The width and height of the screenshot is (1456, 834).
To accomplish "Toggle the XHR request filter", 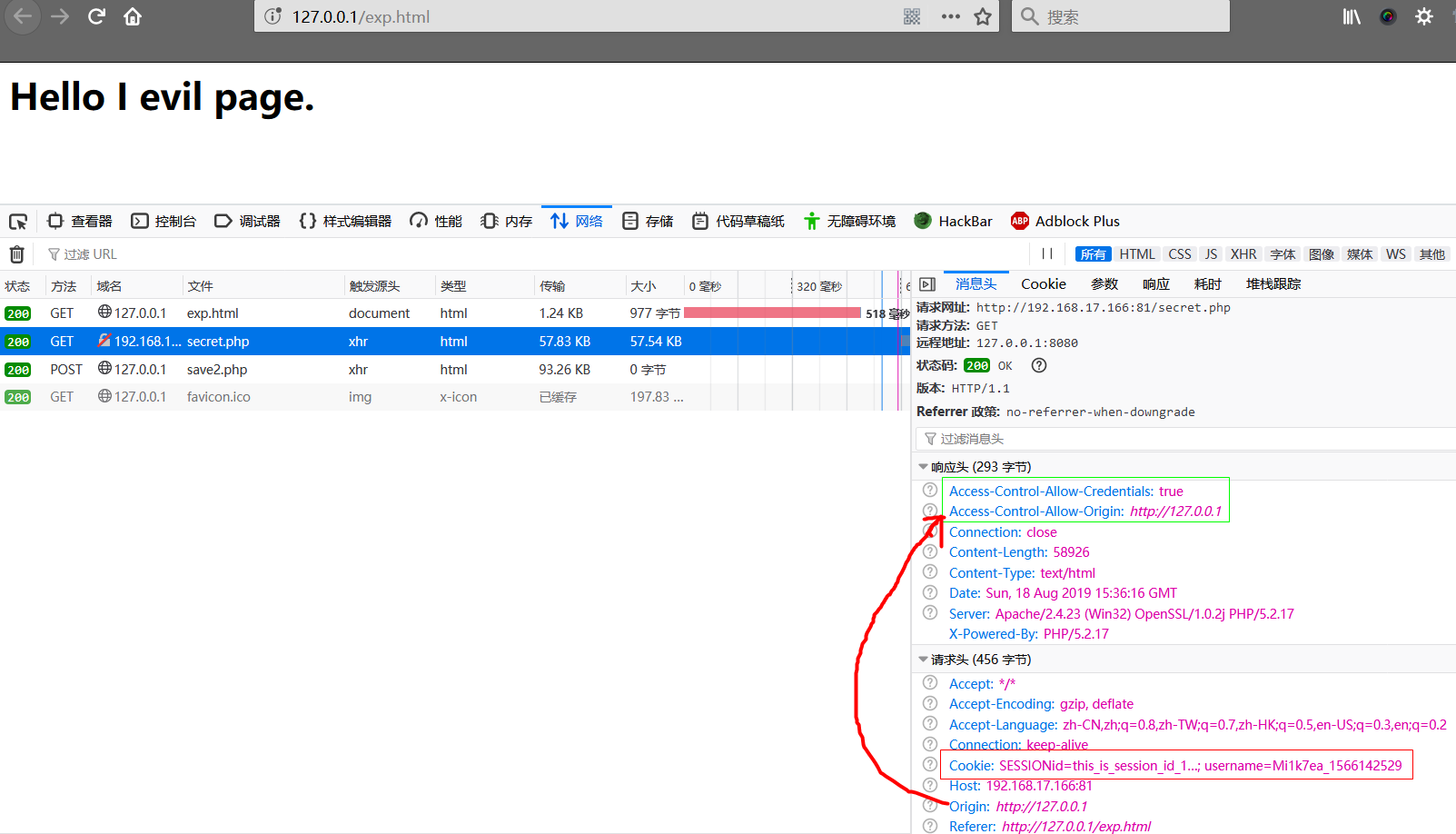I will tap(1243, 254).
